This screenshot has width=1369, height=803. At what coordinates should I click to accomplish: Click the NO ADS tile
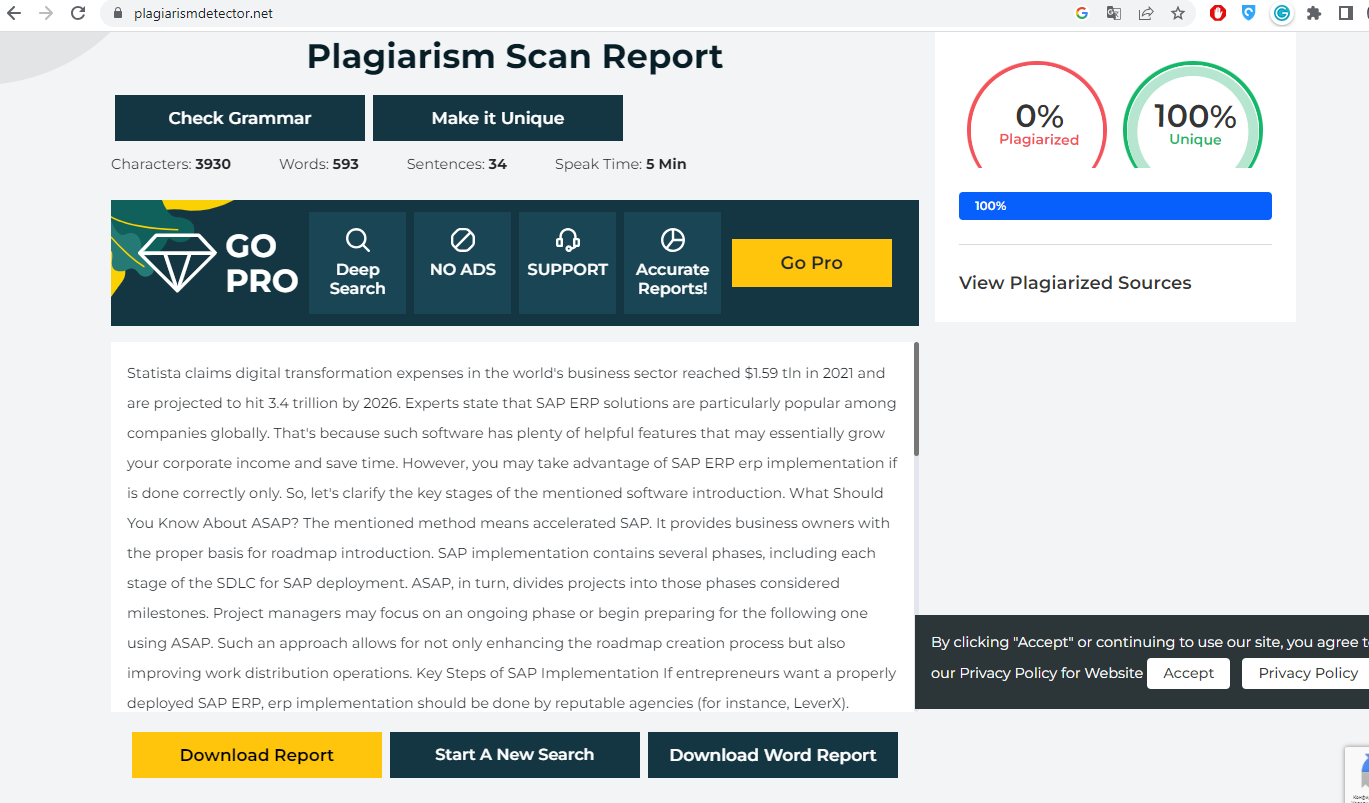462,263
